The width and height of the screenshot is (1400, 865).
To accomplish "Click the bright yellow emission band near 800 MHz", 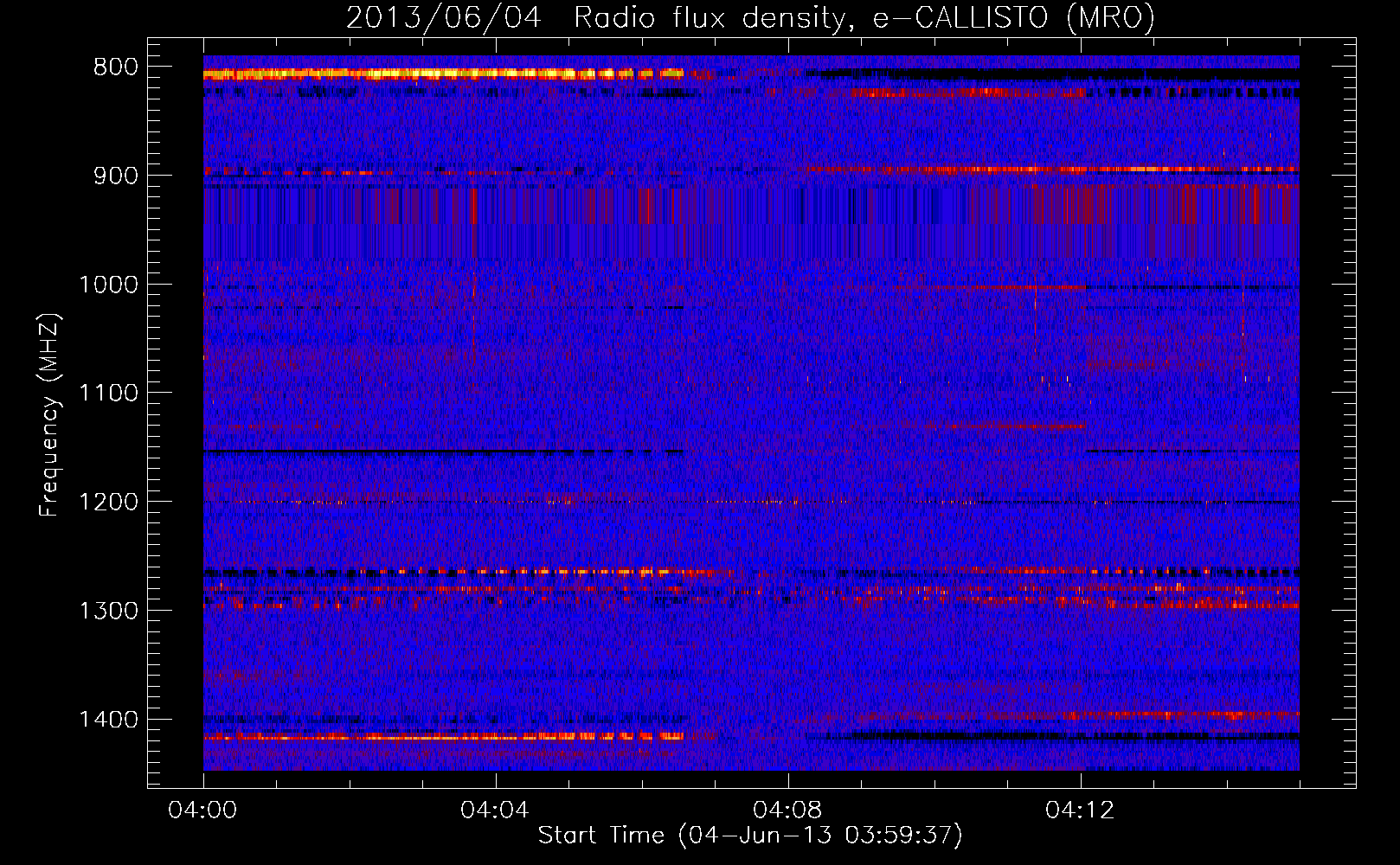I will (x=443, y=74).
